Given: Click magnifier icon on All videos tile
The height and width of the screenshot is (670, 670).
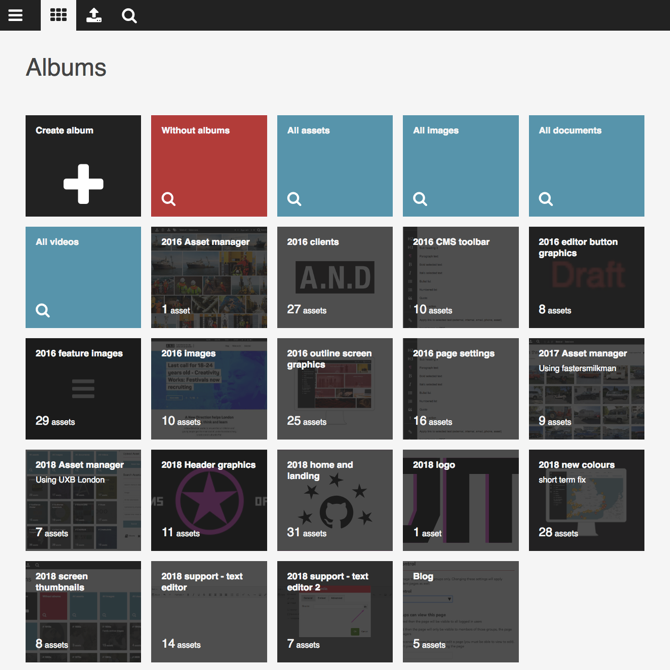Looking at the screenshot, I should pyautogui.click(x=43, y=310).
